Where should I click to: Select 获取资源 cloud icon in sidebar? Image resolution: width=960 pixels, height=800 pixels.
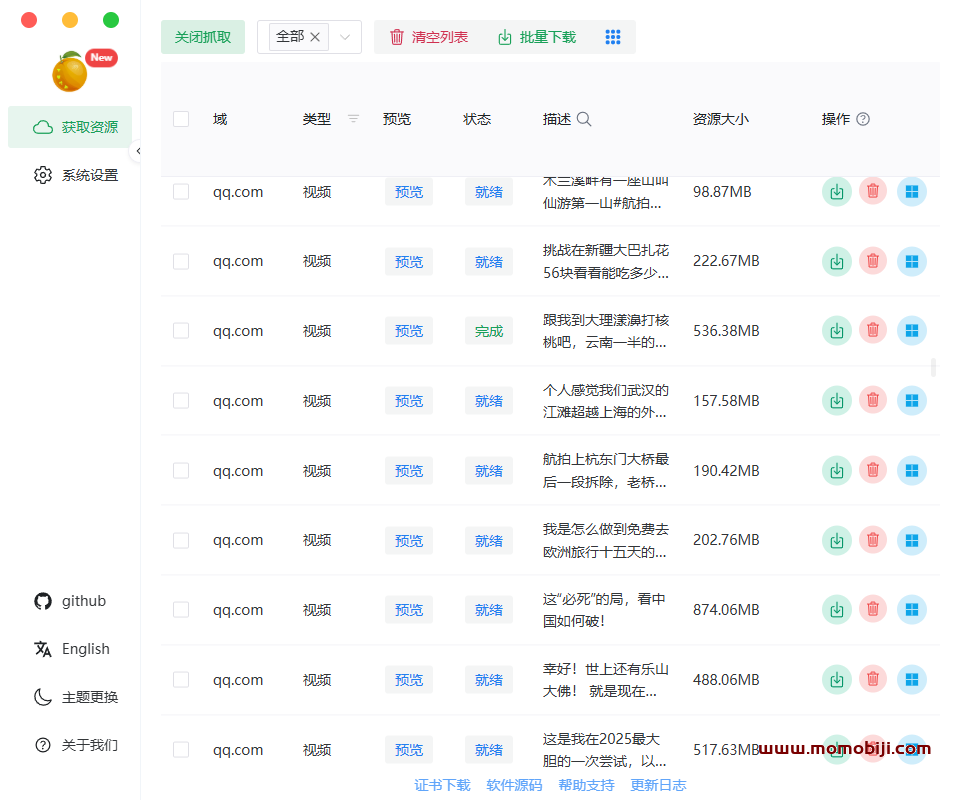(x=43, y=127)
